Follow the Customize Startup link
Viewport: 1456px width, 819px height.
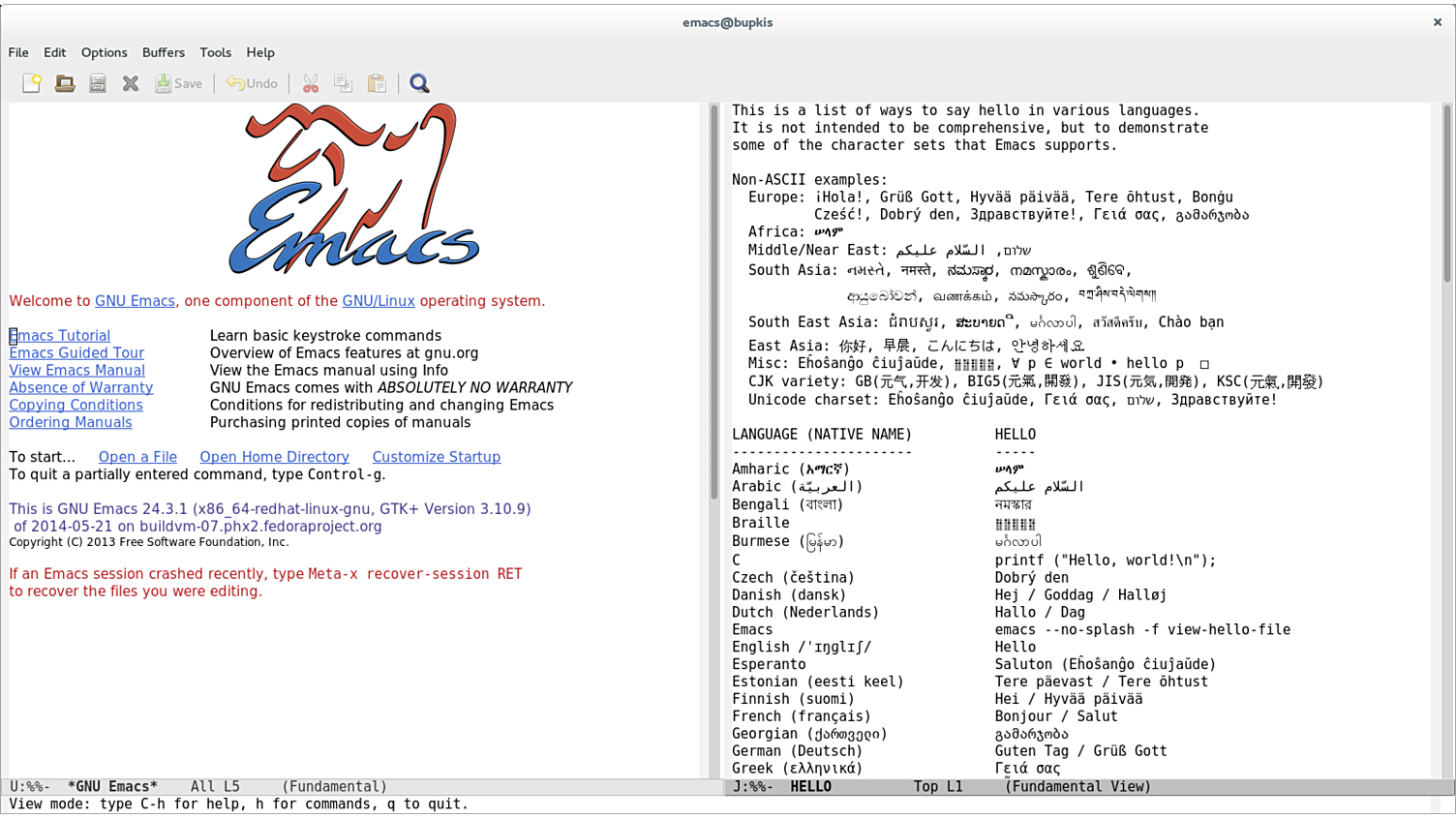click(436, 457)
